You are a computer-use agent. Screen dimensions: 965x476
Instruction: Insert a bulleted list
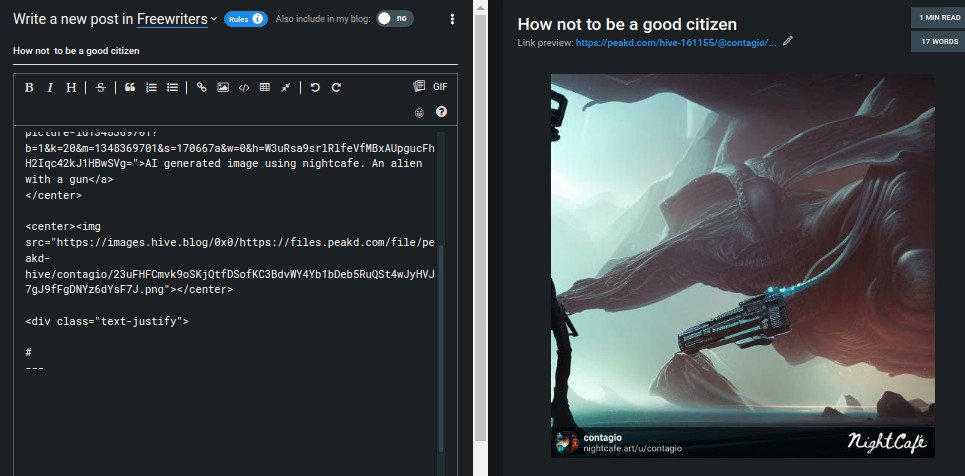[172, 87]
